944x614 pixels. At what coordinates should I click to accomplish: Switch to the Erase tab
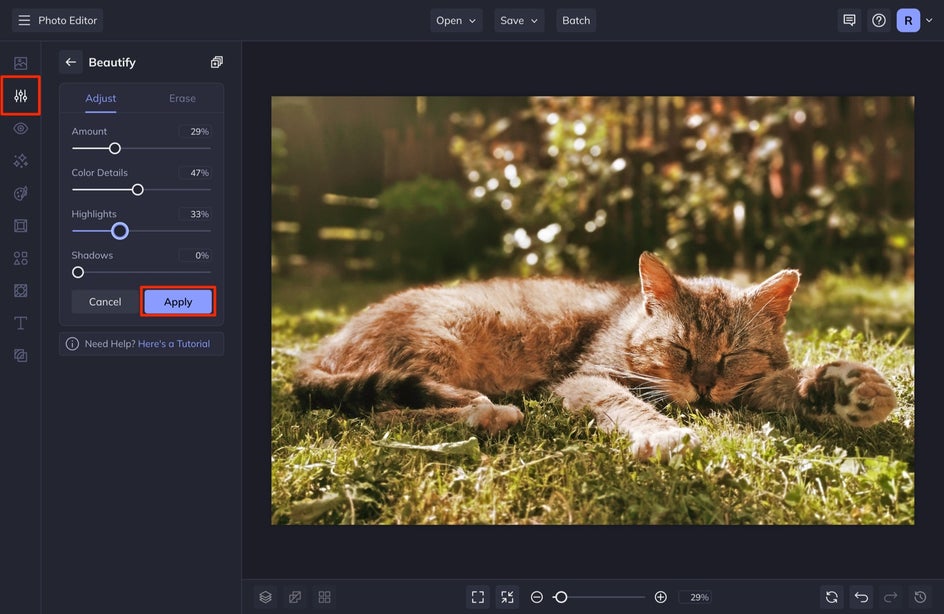click(182, 98)
